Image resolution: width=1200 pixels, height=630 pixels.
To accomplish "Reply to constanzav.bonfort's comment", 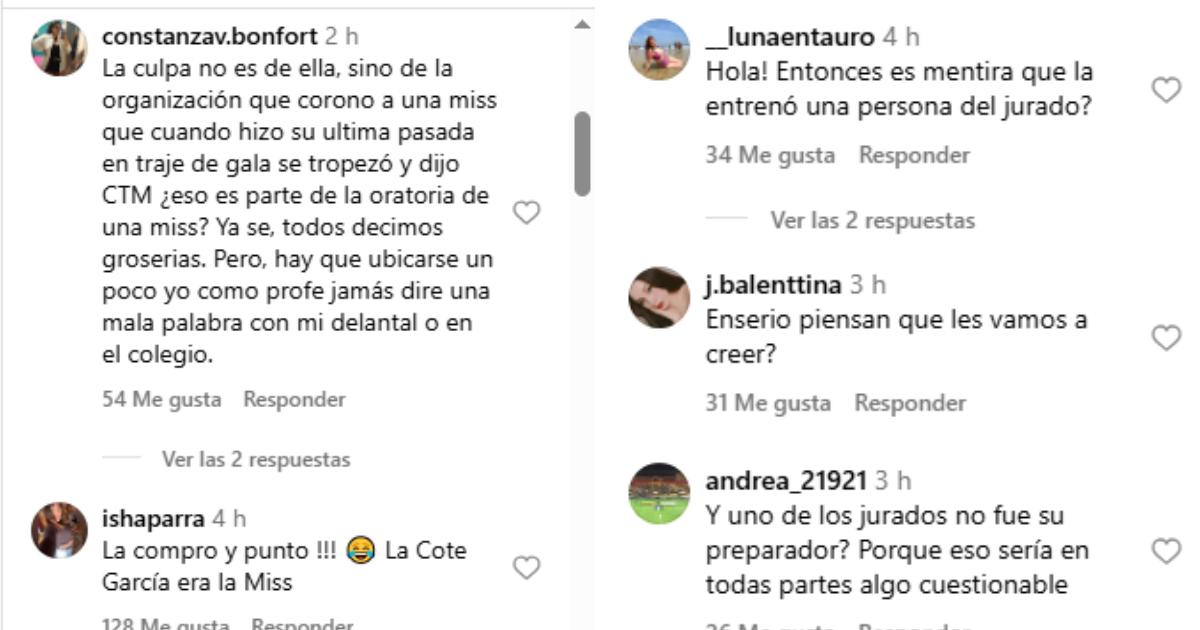I will [x=294, y=399].
